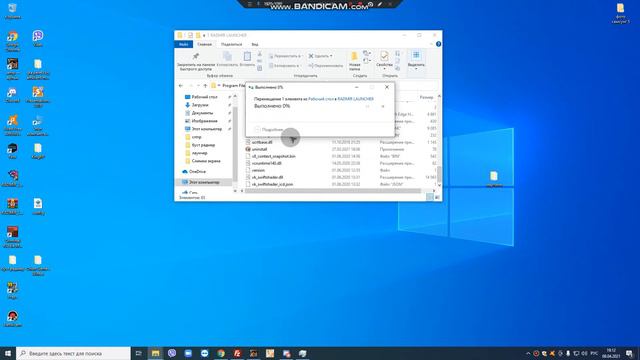Pause the move operation in the progress dialog
This screenshot has height=360, width=640.
pos(367,107)
